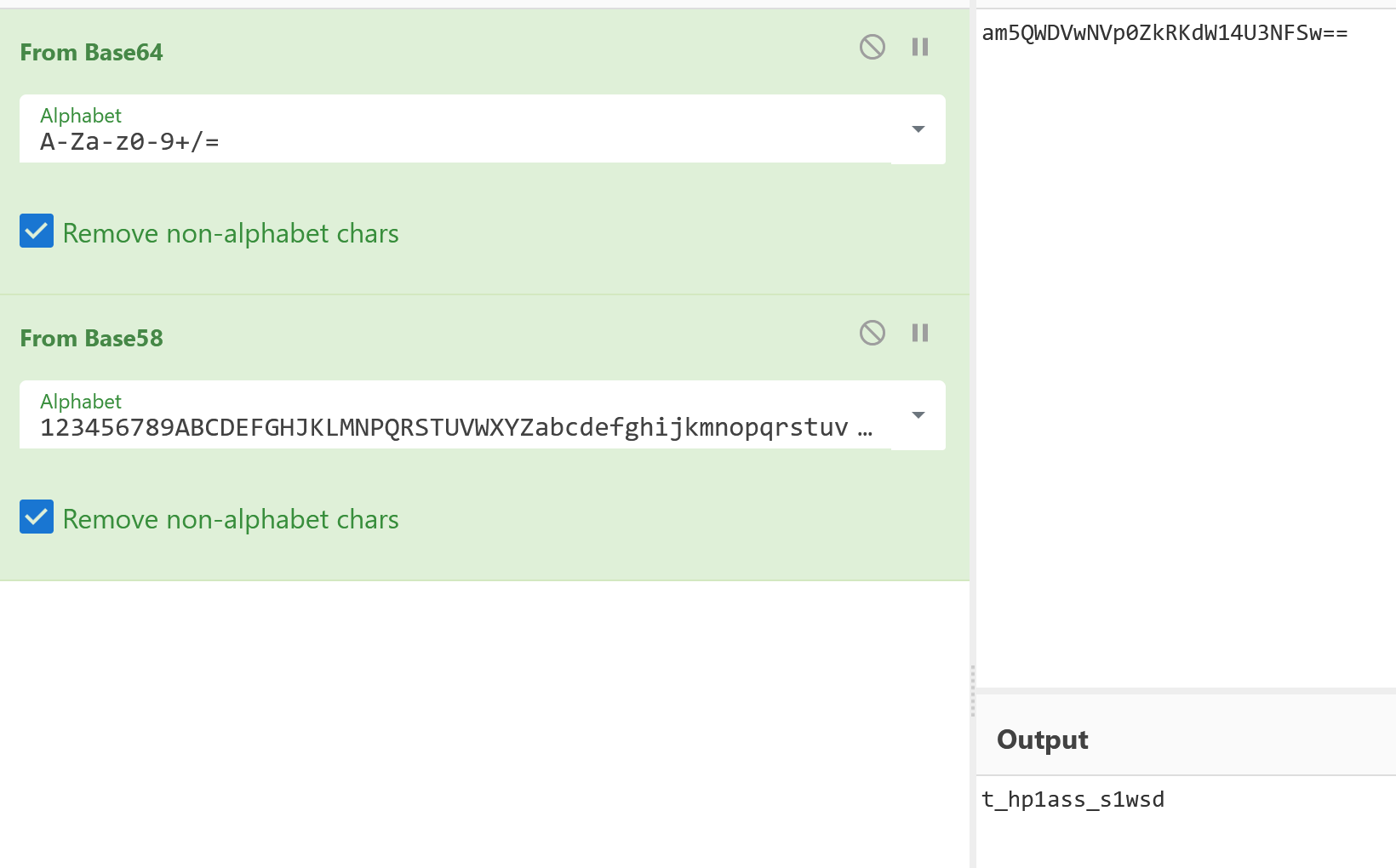Viewport: 1396px width, 868px height.
Task: Open the From Base64 alphabet dropdown arrow
Action: (918, 129)
